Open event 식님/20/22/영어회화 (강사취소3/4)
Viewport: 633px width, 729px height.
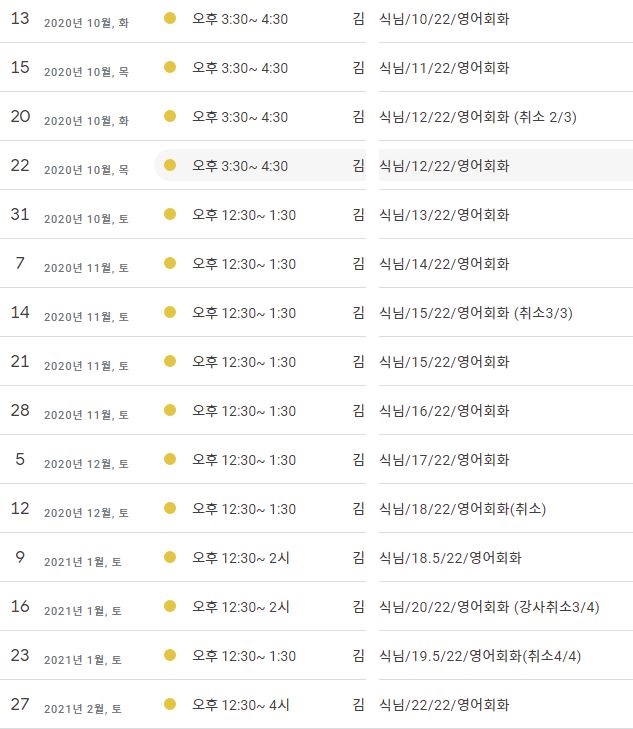coord(489,607)
